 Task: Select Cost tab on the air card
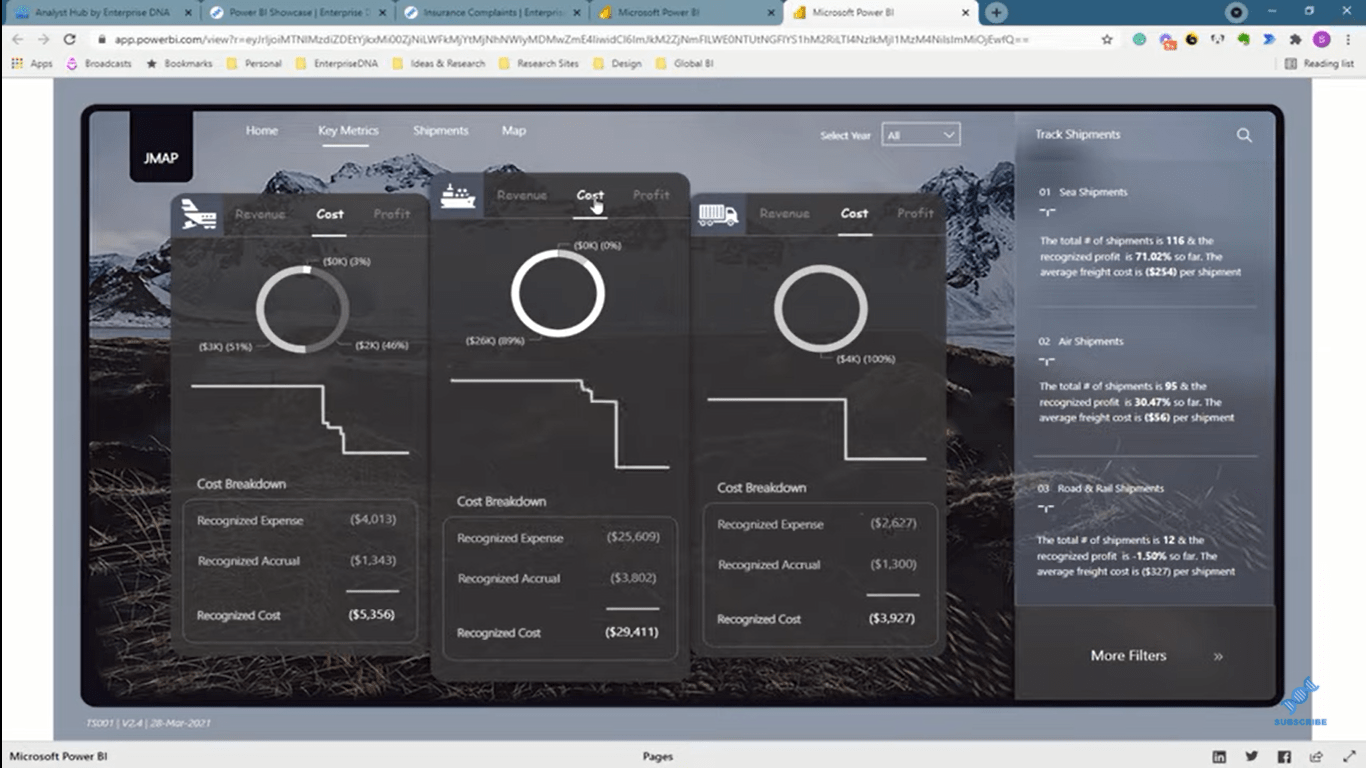point(330,214)
